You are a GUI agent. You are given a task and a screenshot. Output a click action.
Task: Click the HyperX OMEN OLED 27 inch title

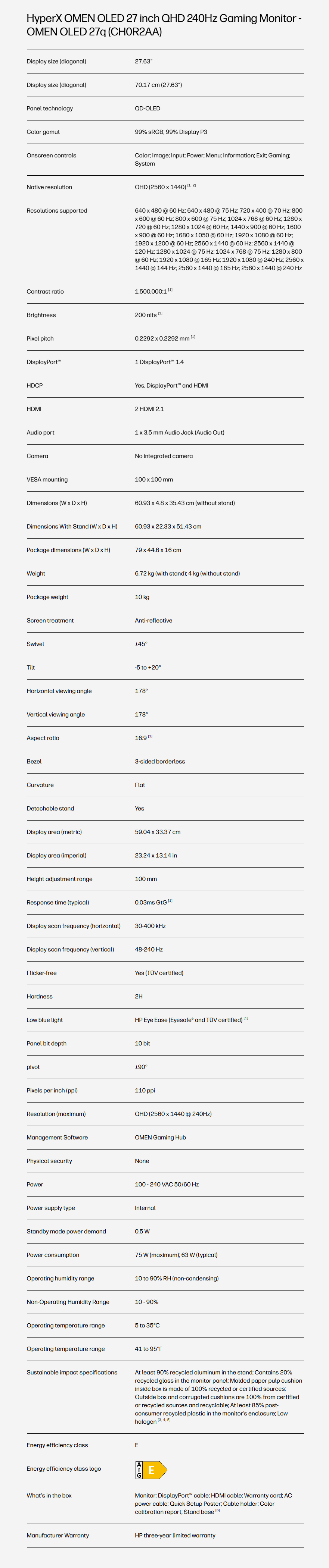(164, 25)
